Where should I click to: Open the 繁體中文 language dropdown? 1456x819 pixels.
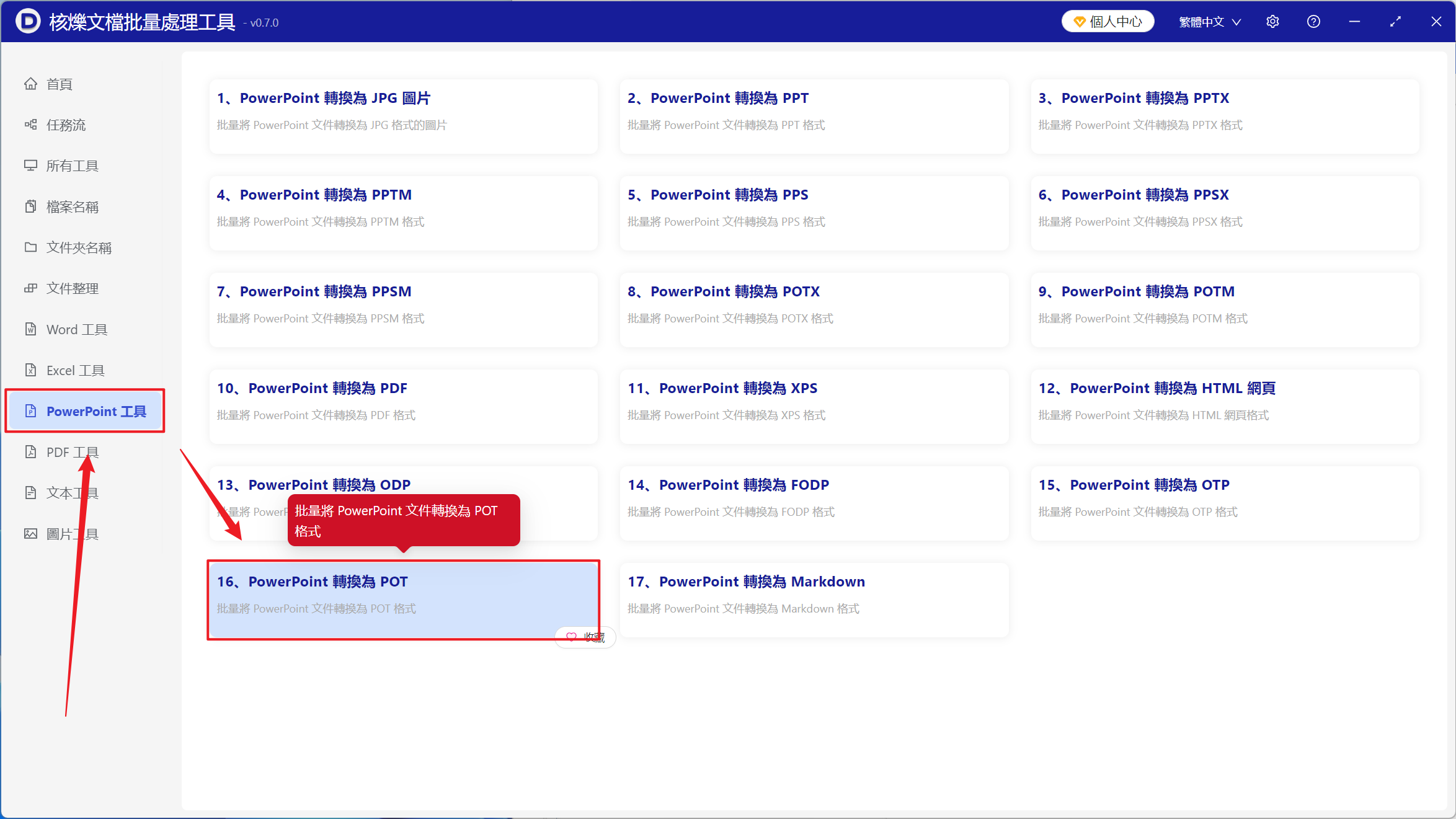[x=1209, y=22]
